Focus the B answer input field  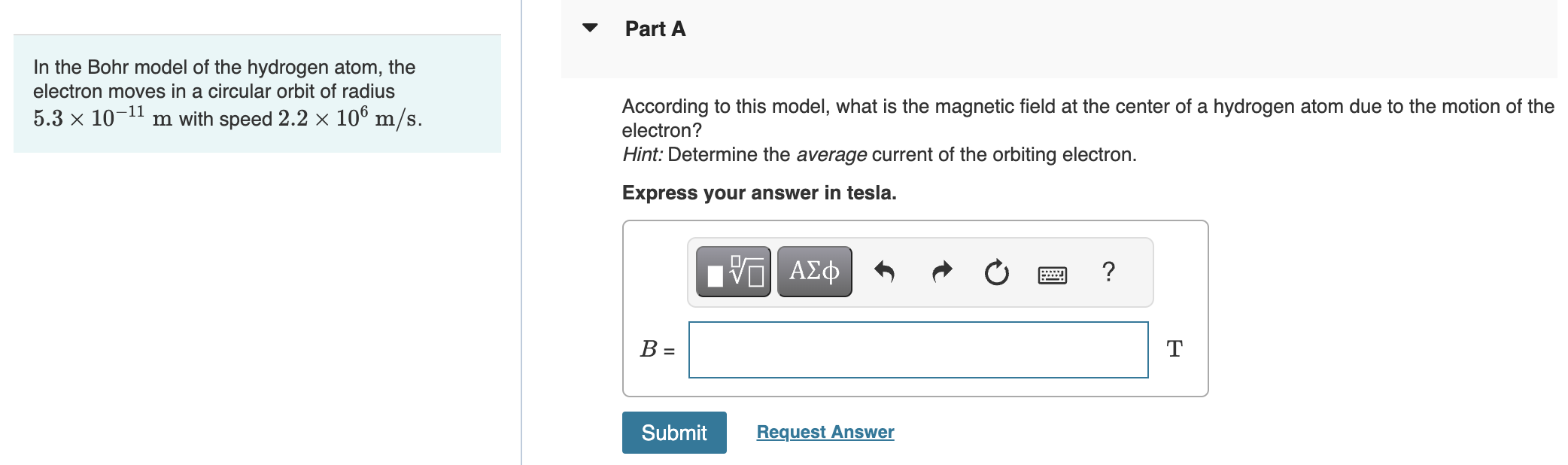(x=918, y=350)
